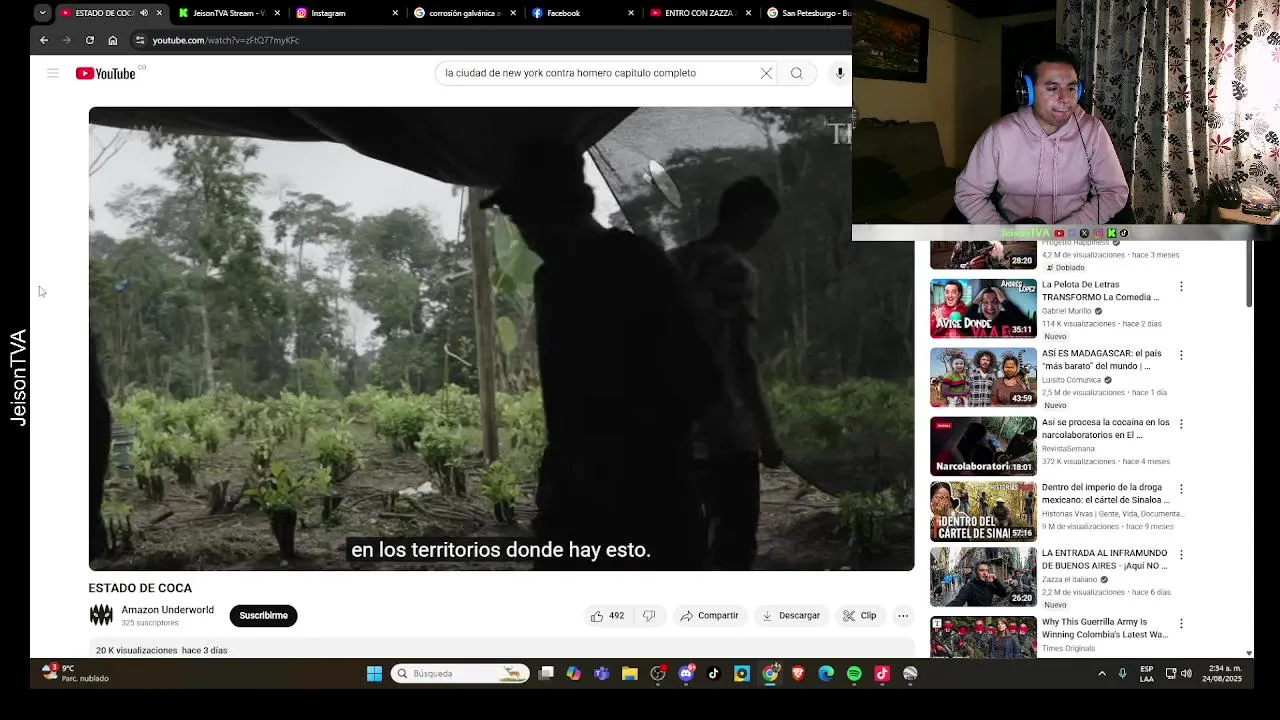This screenshot has width=1280, height=720.
Task: Open the browser home page button
Action: coord(113,40)
